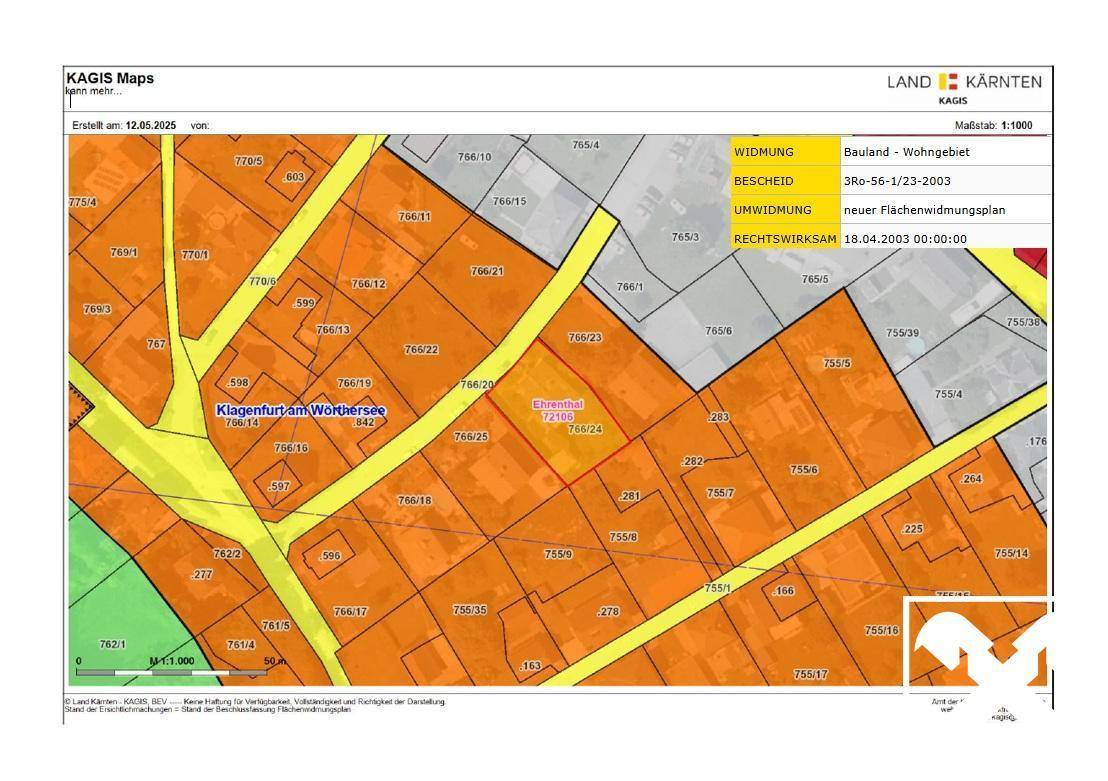Viewport: 1108px width, 781px height.
Task: Click grey parcel label 766/1
Action: point(630,287)
